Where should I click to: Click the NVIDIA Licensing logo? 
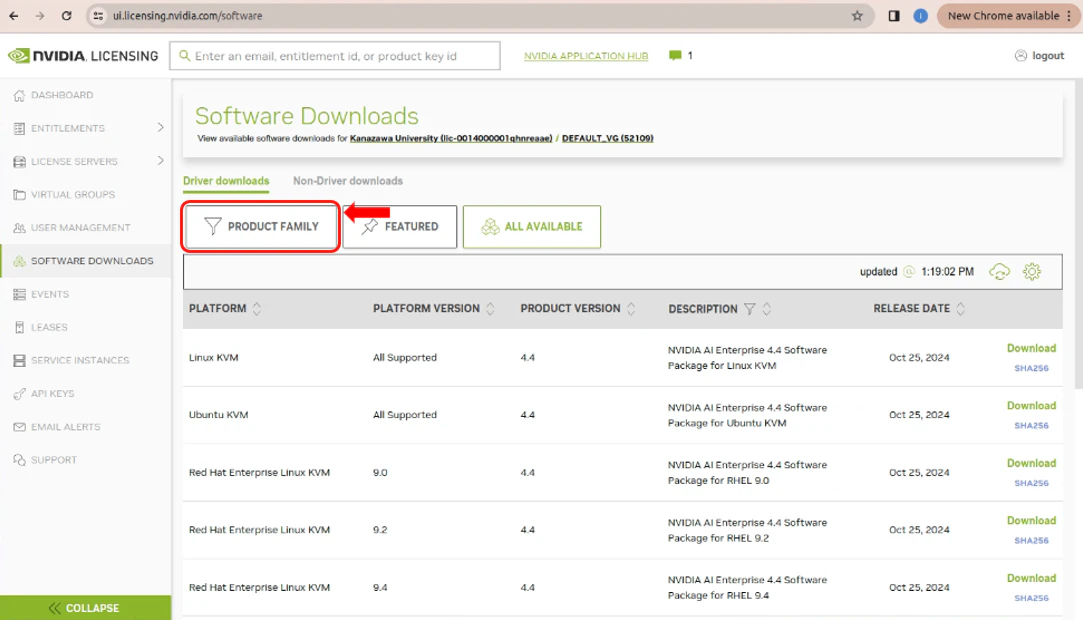(x=83, y=56)
